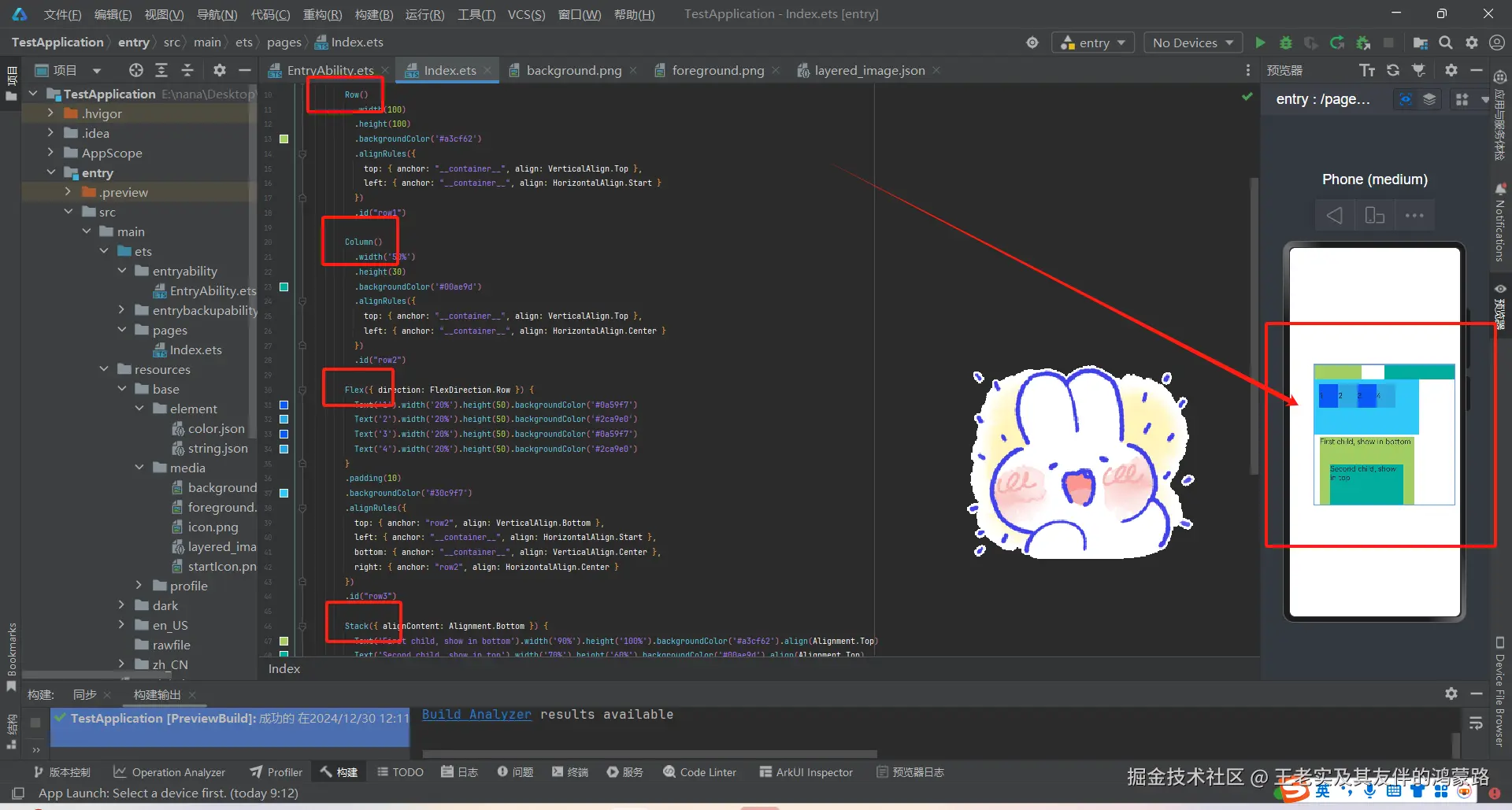This screenshot has height=810, width=1512.
Task: Open the user account avatar icon
Action: [x=1497, y=43]
